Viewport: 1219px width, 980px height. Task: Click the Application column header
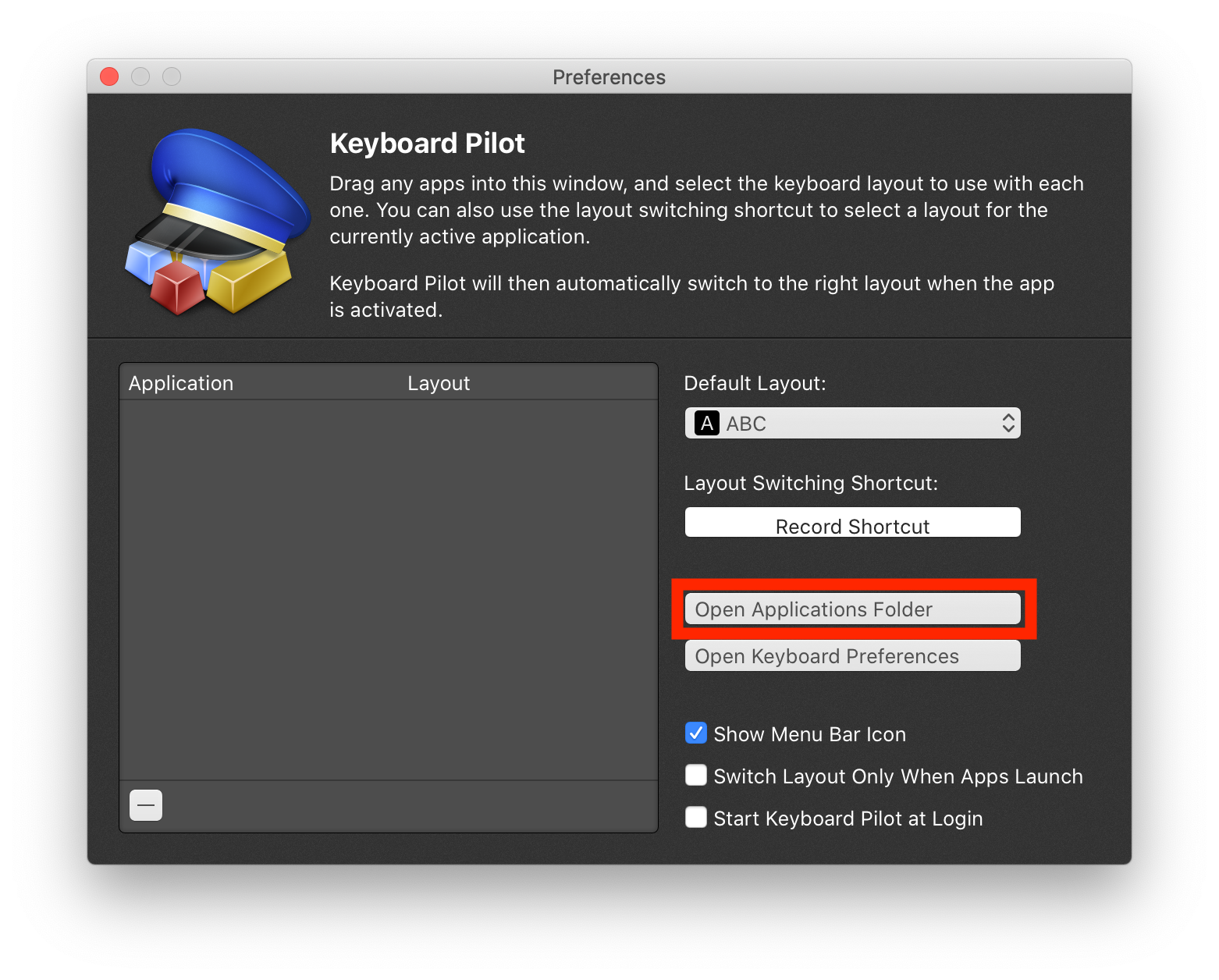point(181,383)
